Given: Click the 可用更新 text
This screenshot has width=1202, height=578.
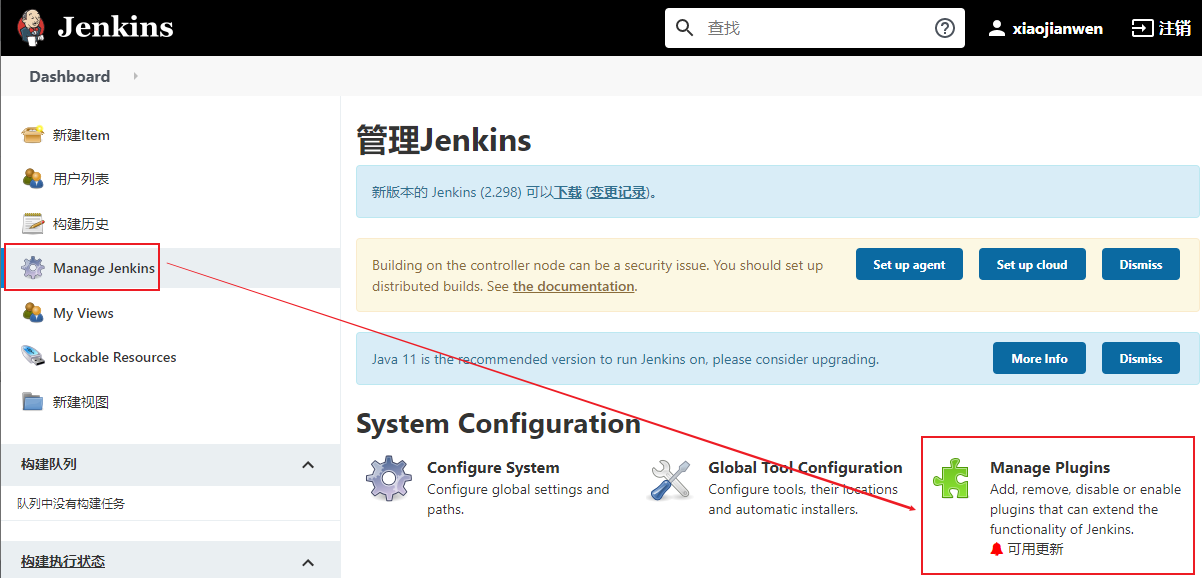Looking at the screenshot, I should point(1035,549).
